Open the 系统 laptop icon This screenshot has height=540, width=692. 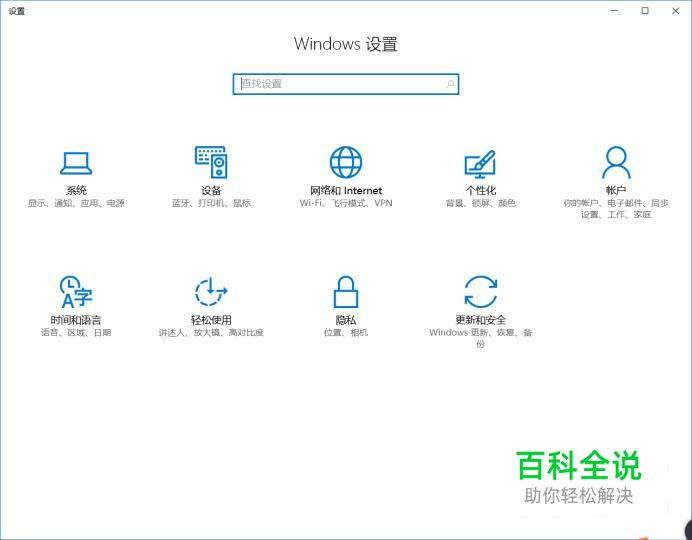coord(76,163)
